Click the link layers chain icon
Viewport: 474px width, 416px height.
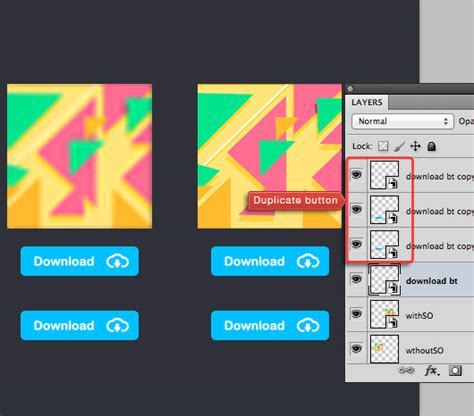click(x=406, y=371)
